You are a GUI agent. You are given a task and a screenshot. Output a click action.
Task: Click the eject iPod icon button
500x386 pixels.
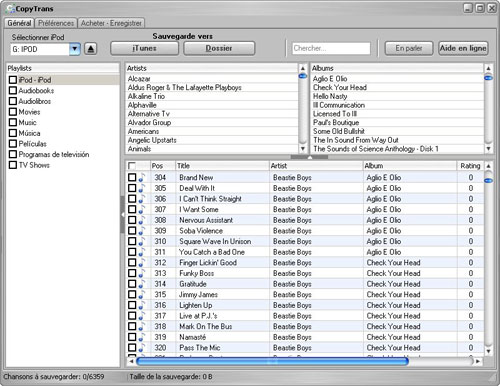coord(91,49)
